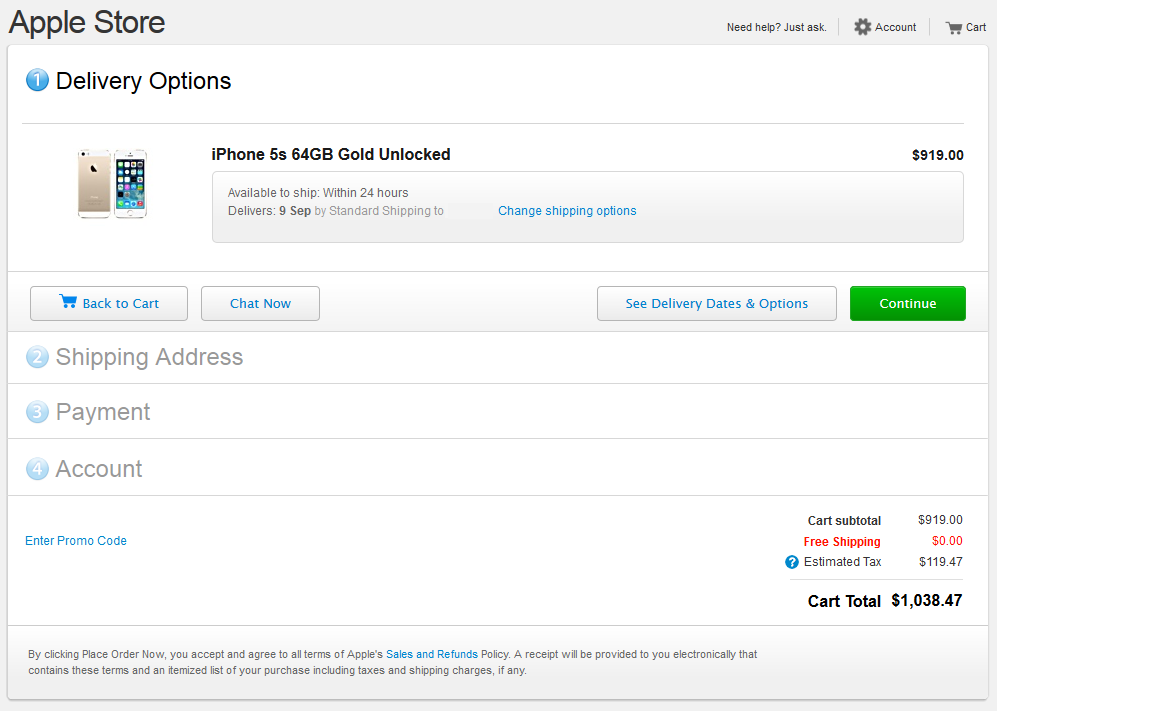Click the Apple Store title

[x=87, y=22]
